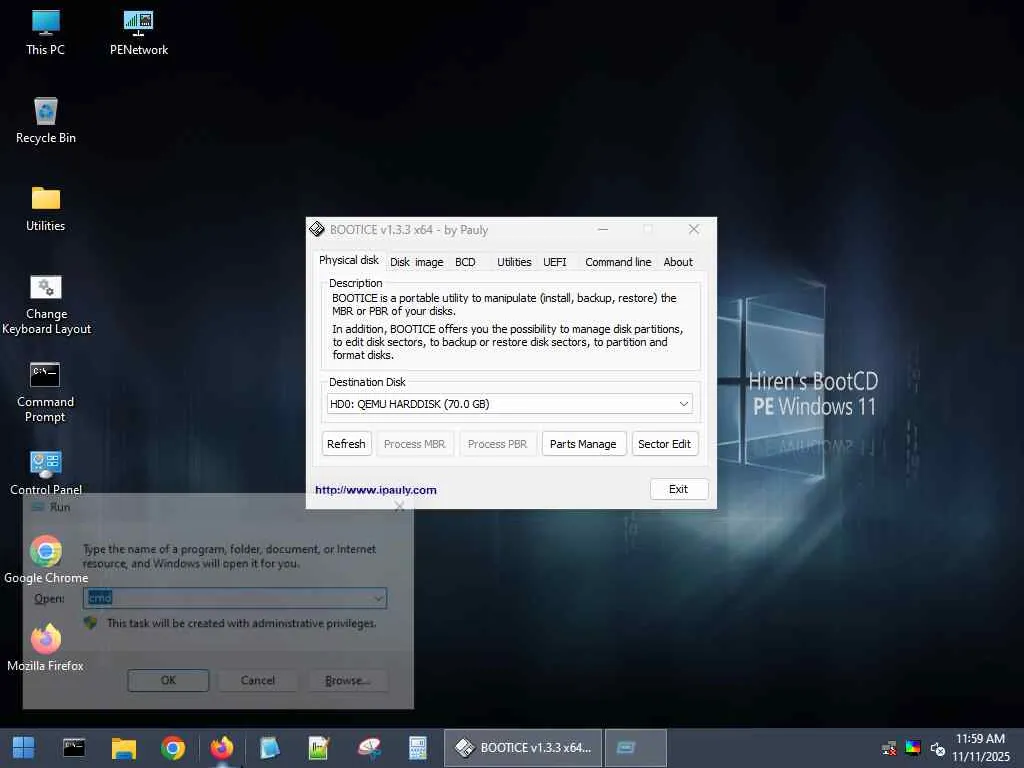The width and height of the screenshot is (1024, 768).
Task: Open Parts Manage
Action: (x=583, y=443)
